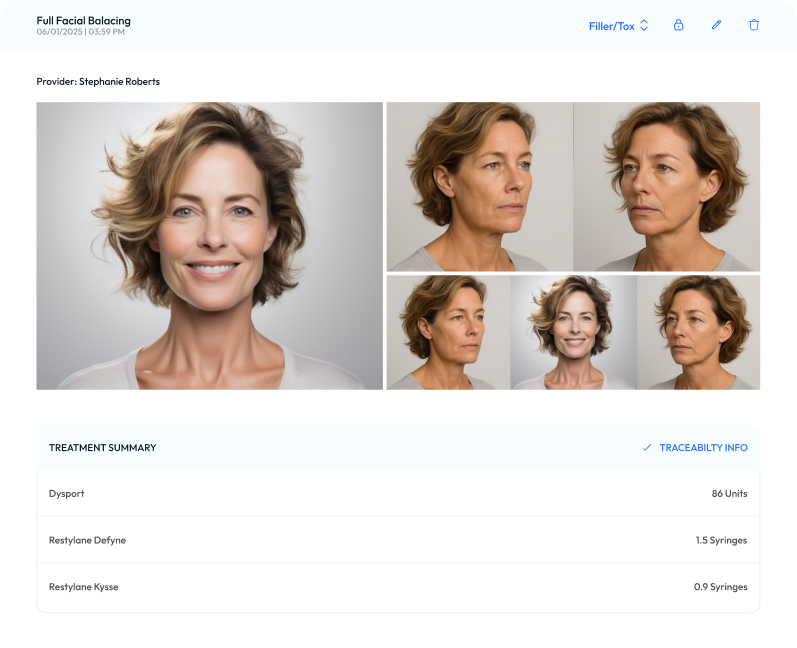Select the top-right side profile photo
Screen dimensions: 797x648
(x=667, y=186)
